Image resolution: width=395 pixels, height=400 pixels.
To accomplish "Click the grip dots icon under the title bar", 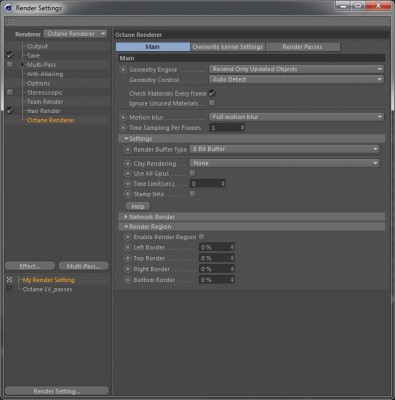I will (10, 22).
